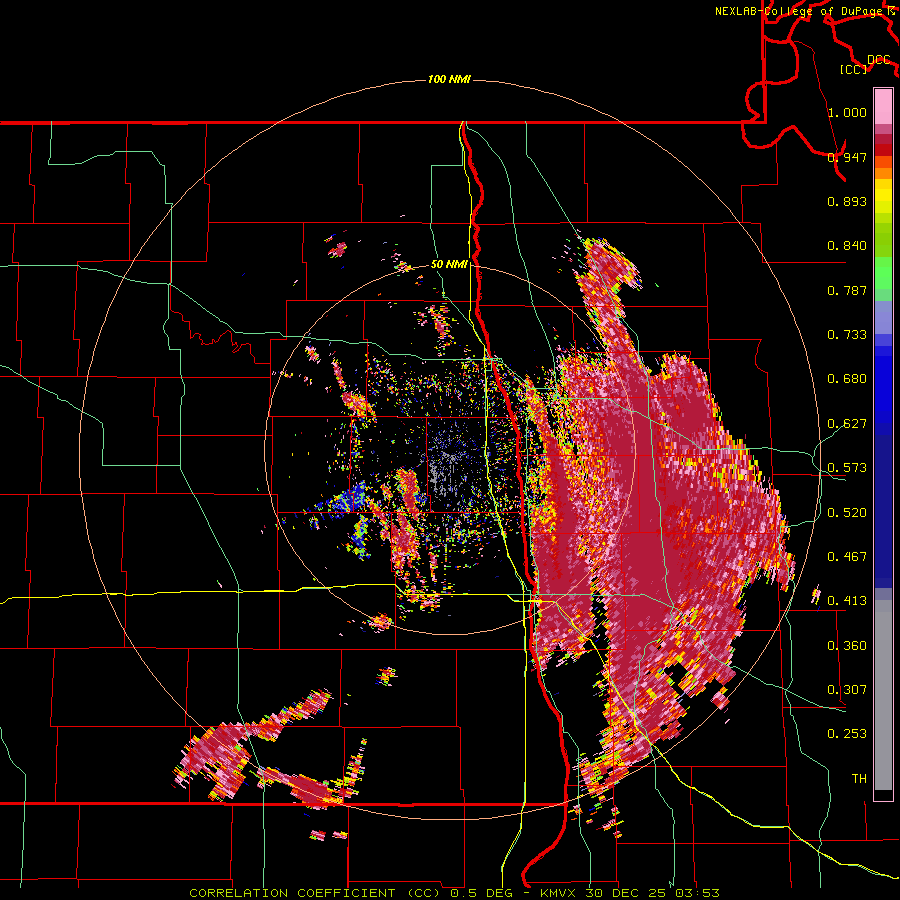Pick the crimson segment of the color bar

pos(883,139)
